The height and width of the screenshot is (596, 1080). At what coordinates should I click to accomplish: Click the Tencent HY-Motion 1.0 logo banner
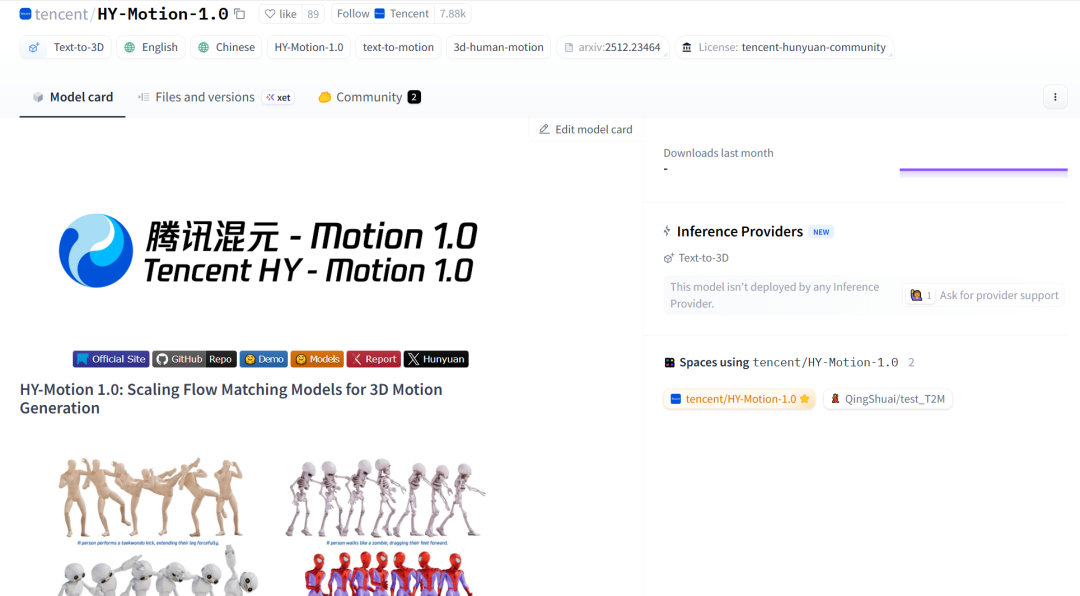pyautogui.click(x=268, y=251)
